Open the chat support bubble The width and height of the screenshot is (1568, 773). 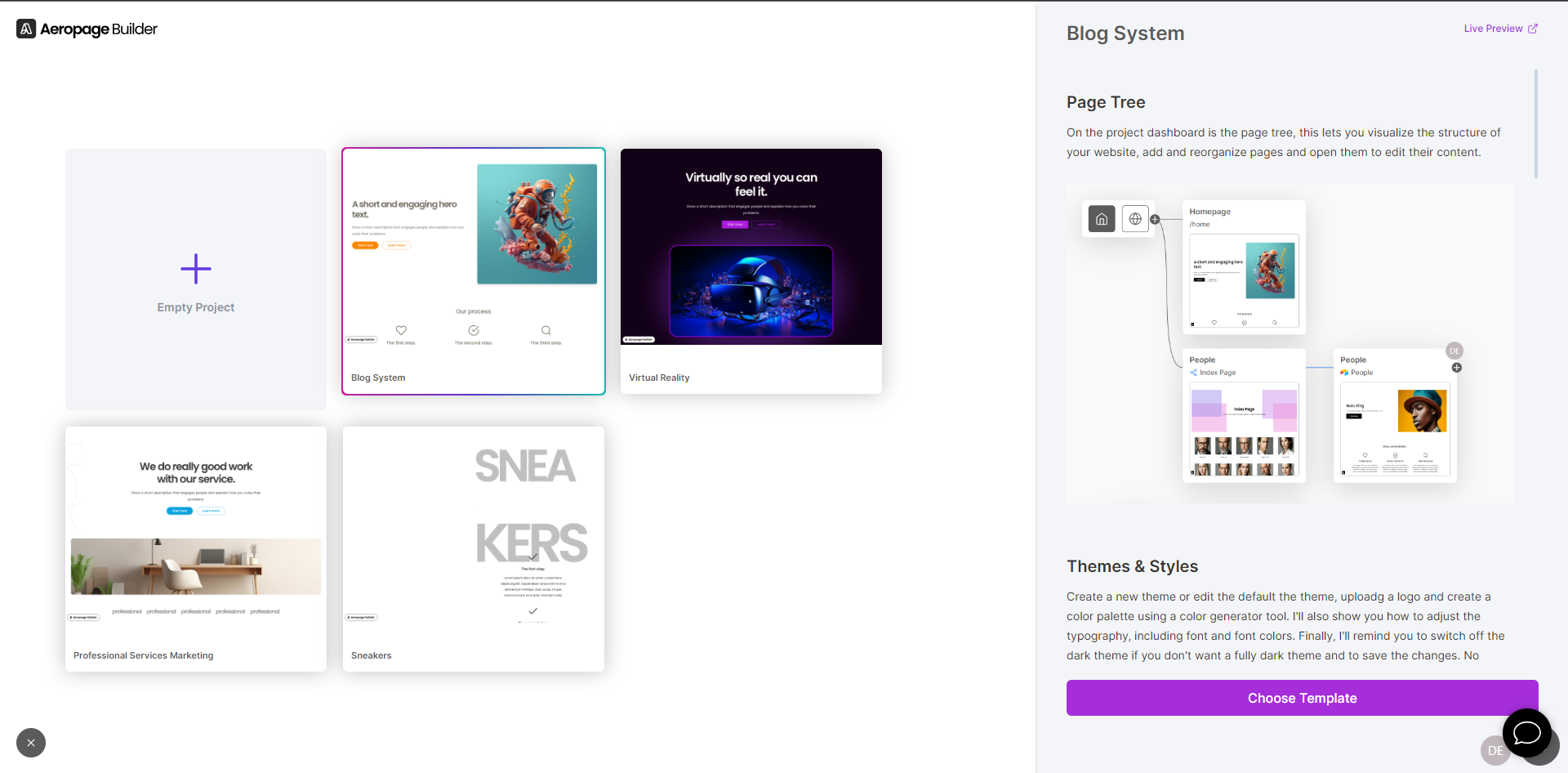click(1526, 733)
